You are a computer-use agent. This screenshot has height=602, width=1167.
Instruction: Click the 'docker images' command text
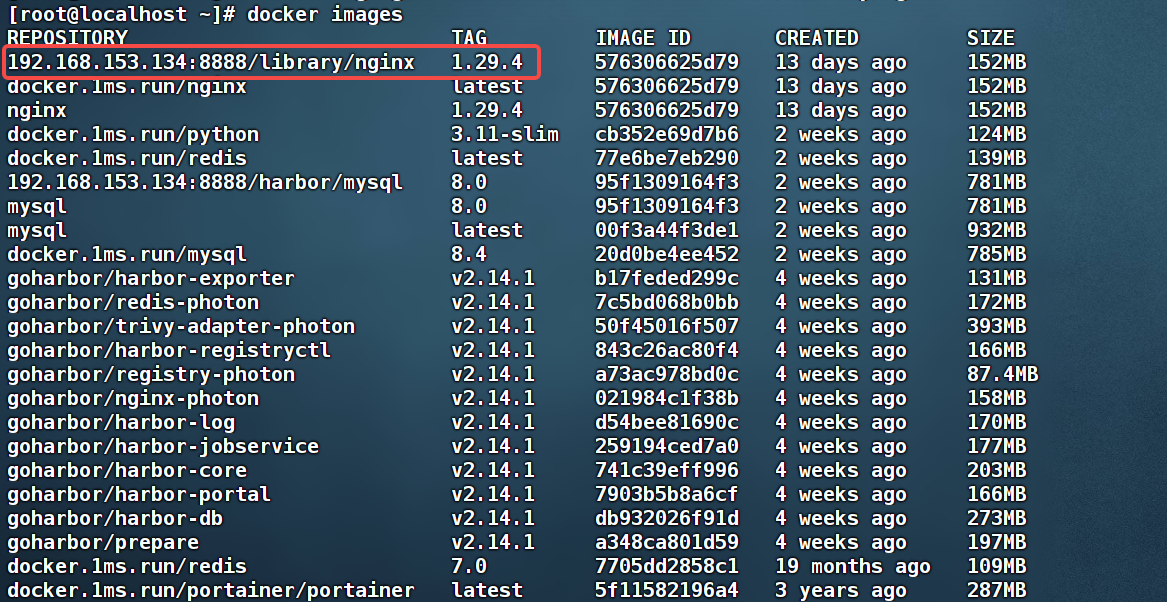[x=324, y=14]
